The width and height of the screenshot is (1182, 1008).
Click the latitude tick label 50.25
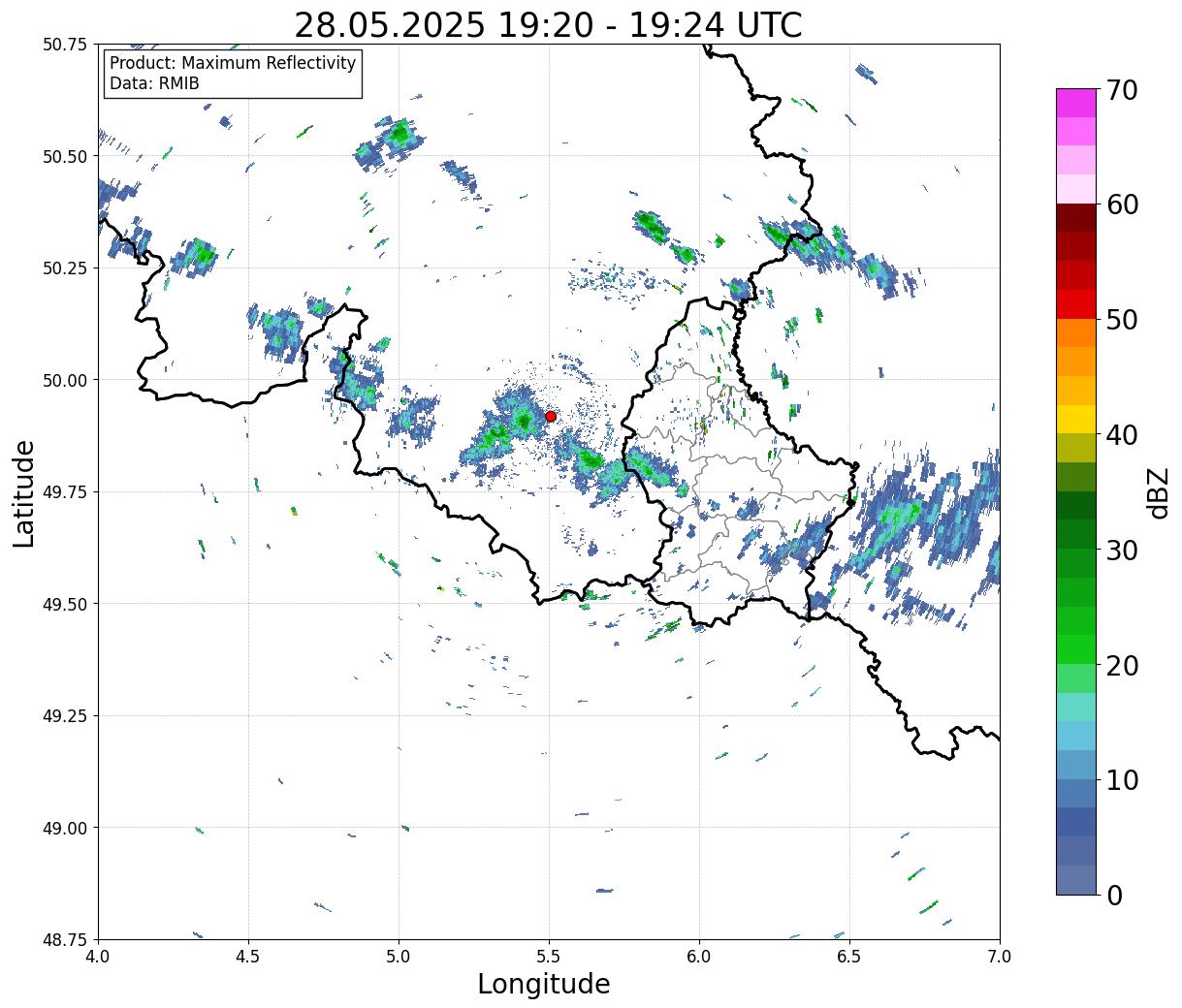click(65, 268)
